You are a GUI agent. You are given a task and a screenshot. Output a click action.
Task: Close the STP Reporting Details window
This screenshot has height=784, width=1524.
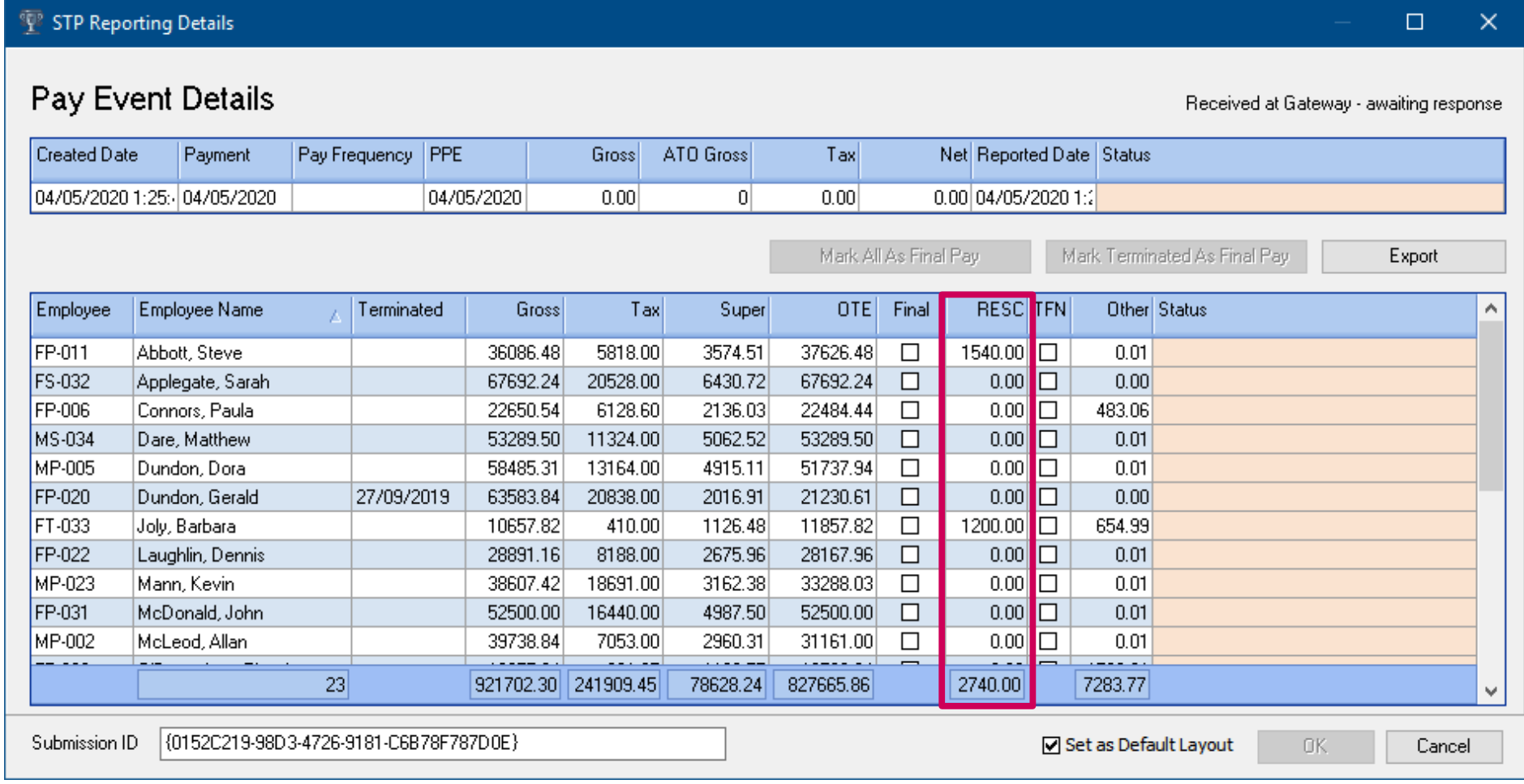click(1488, 22)
